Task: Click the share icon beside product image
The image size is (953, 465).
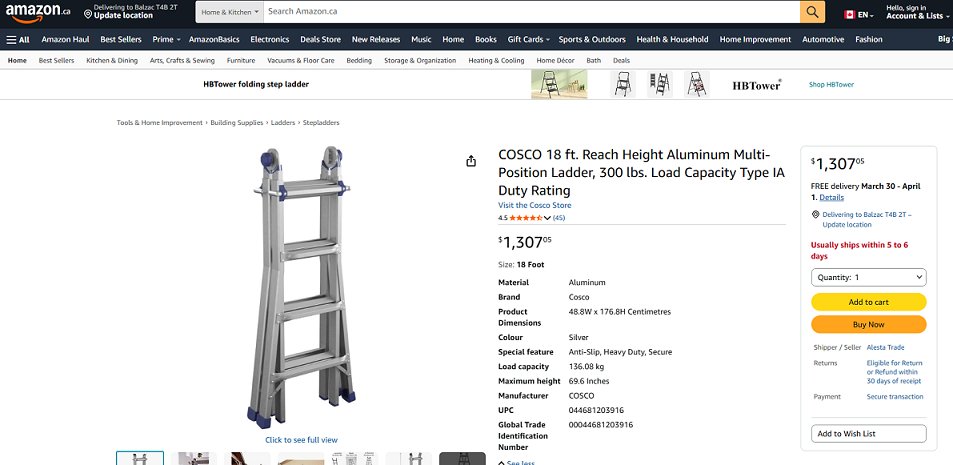Action: click(x=471, y=161)
